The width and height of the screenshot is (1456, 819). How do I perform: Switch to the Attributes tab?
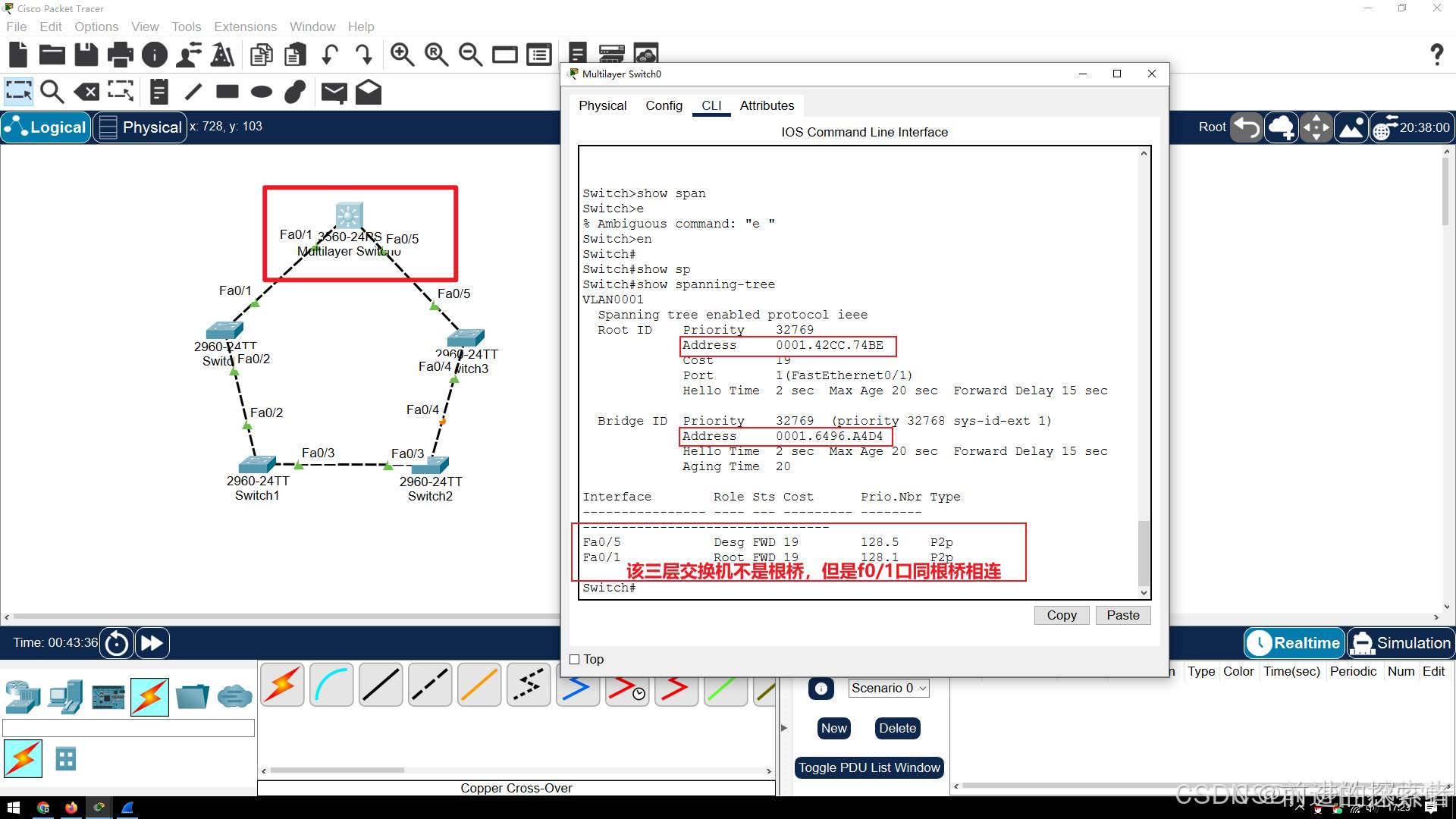[767, 105]
